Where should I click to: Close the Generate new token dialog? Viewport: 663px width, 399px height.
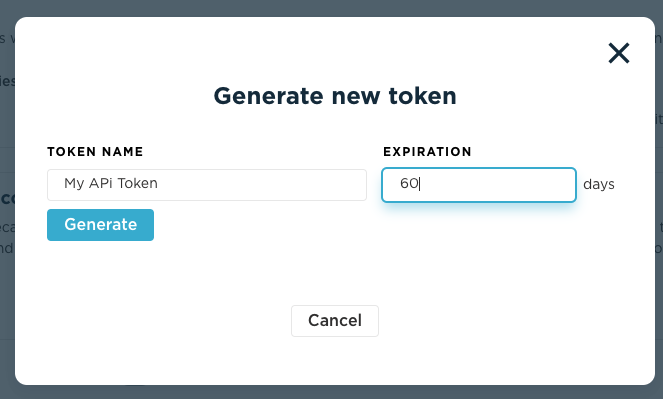619,53
